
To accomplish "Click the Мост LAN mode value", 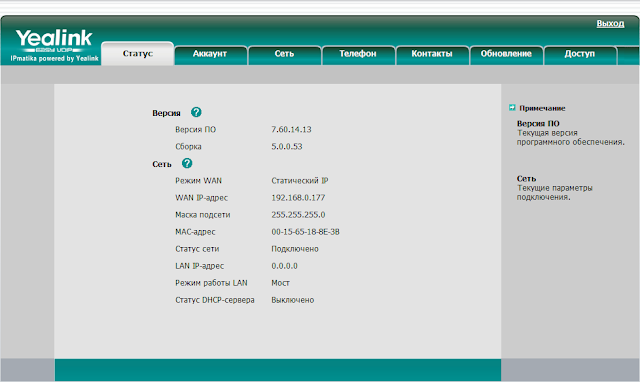I will click(x=280, y=283).
